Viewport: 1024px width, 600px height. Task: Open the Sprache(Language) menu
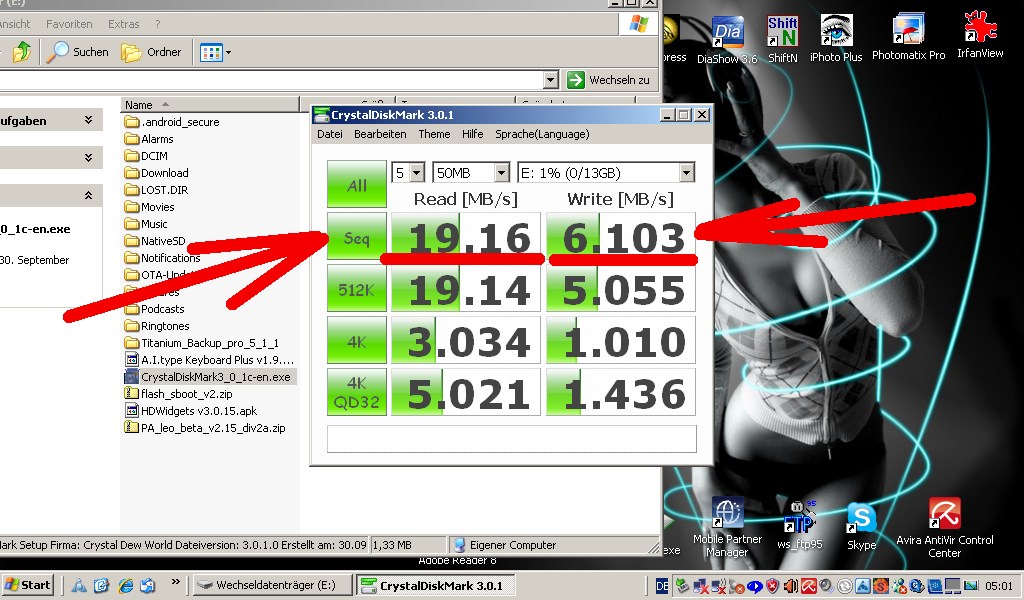tap(544, 134)
